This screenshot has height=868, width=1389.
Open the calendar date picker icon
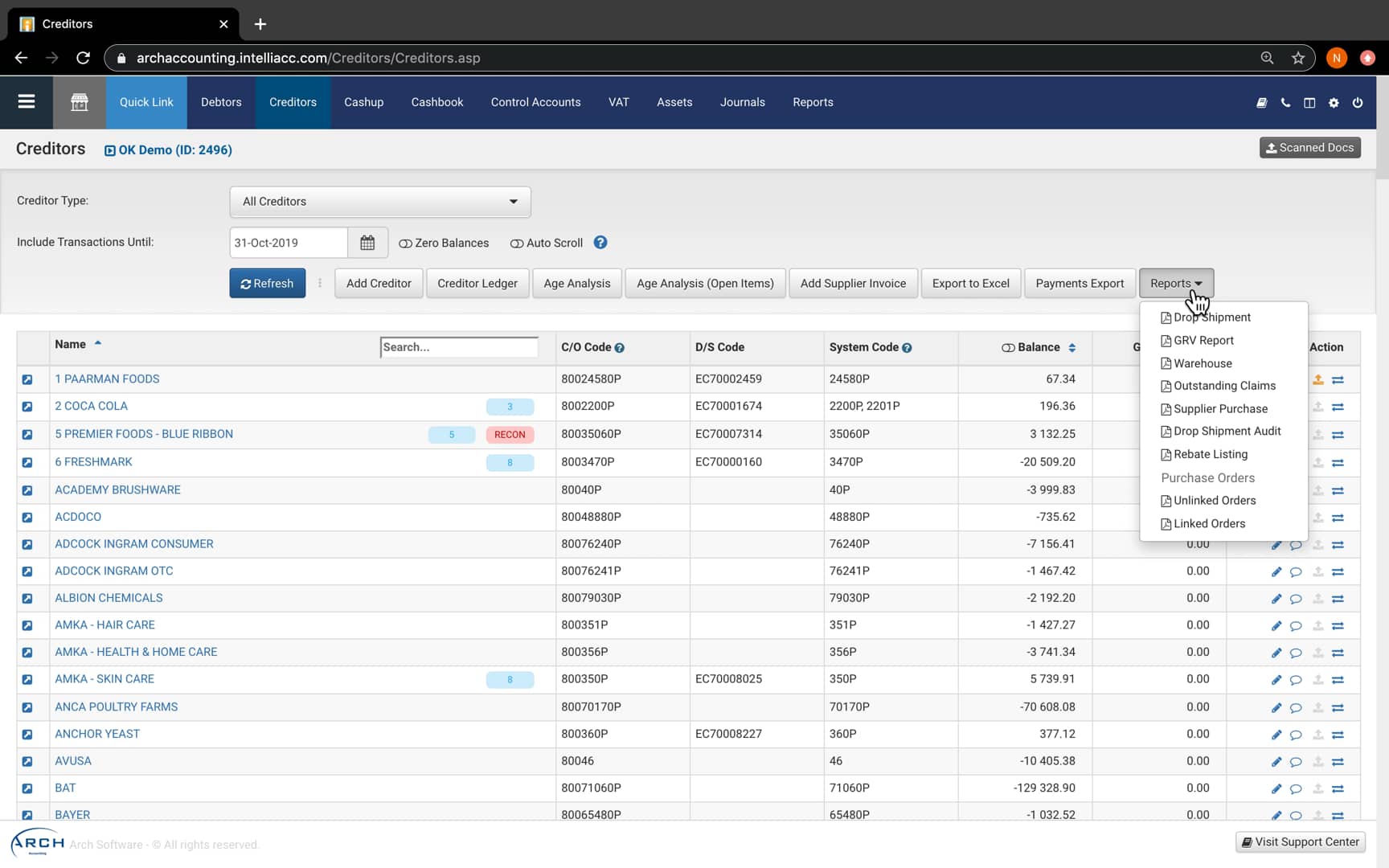(x=367, y=242)
